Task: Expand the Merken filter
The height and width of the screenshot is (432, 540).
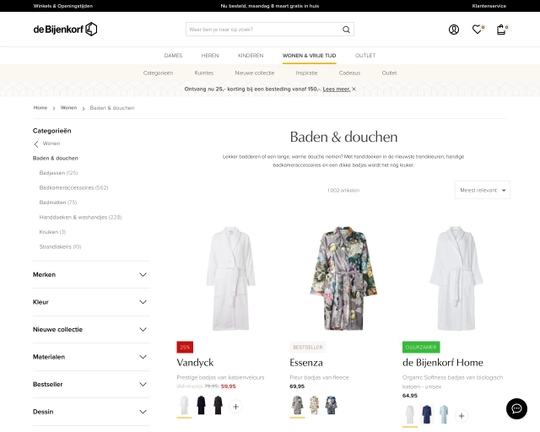Action: [x=91, y=275]
